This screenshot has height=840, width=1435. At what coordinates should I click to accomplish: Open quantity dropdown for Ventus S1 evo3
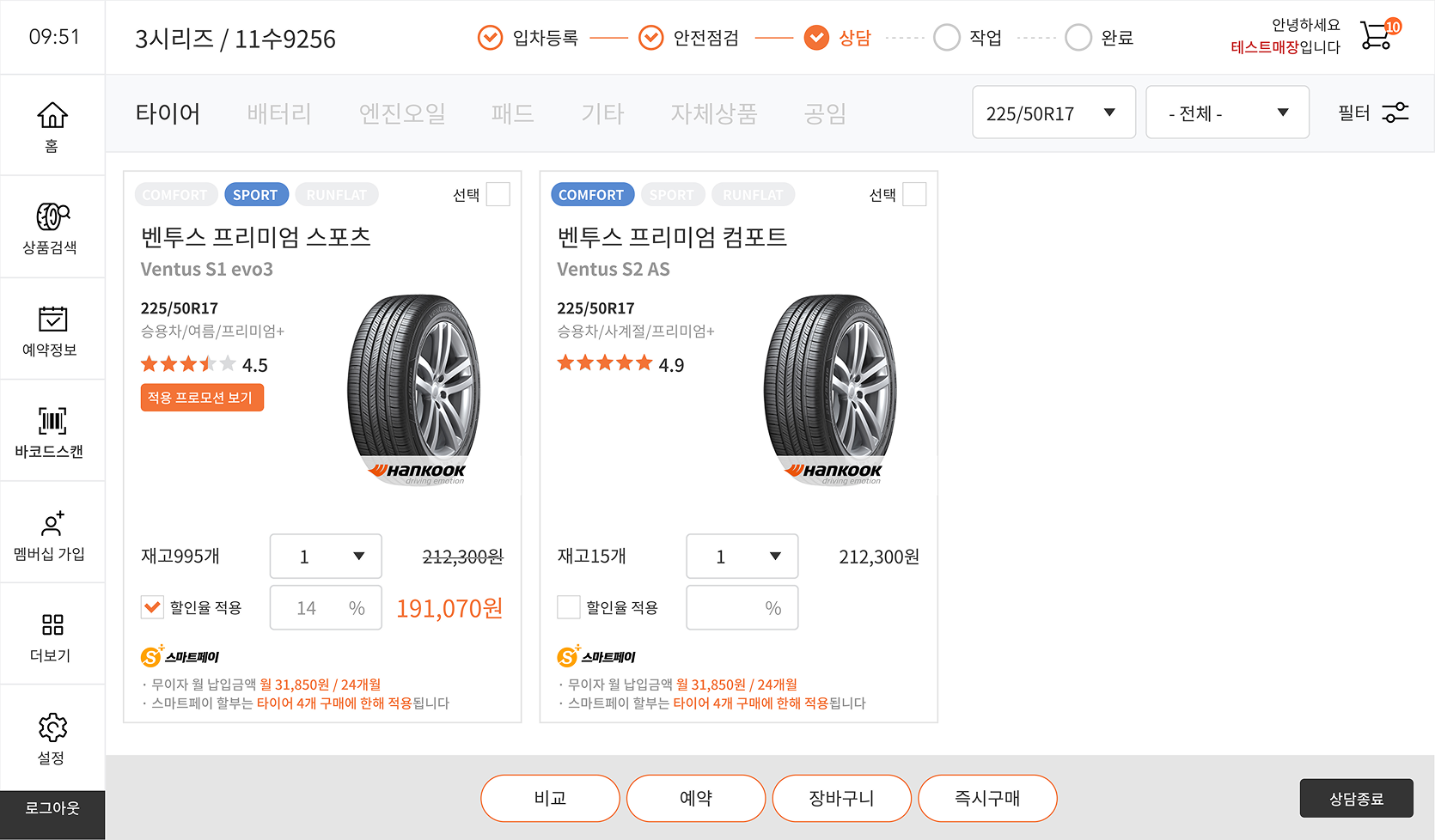click(x=326, y=557)
